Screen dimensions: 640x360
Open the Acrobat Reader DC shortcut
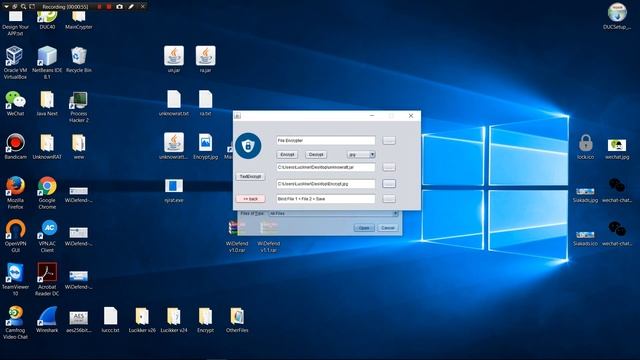tap(47, 279)
